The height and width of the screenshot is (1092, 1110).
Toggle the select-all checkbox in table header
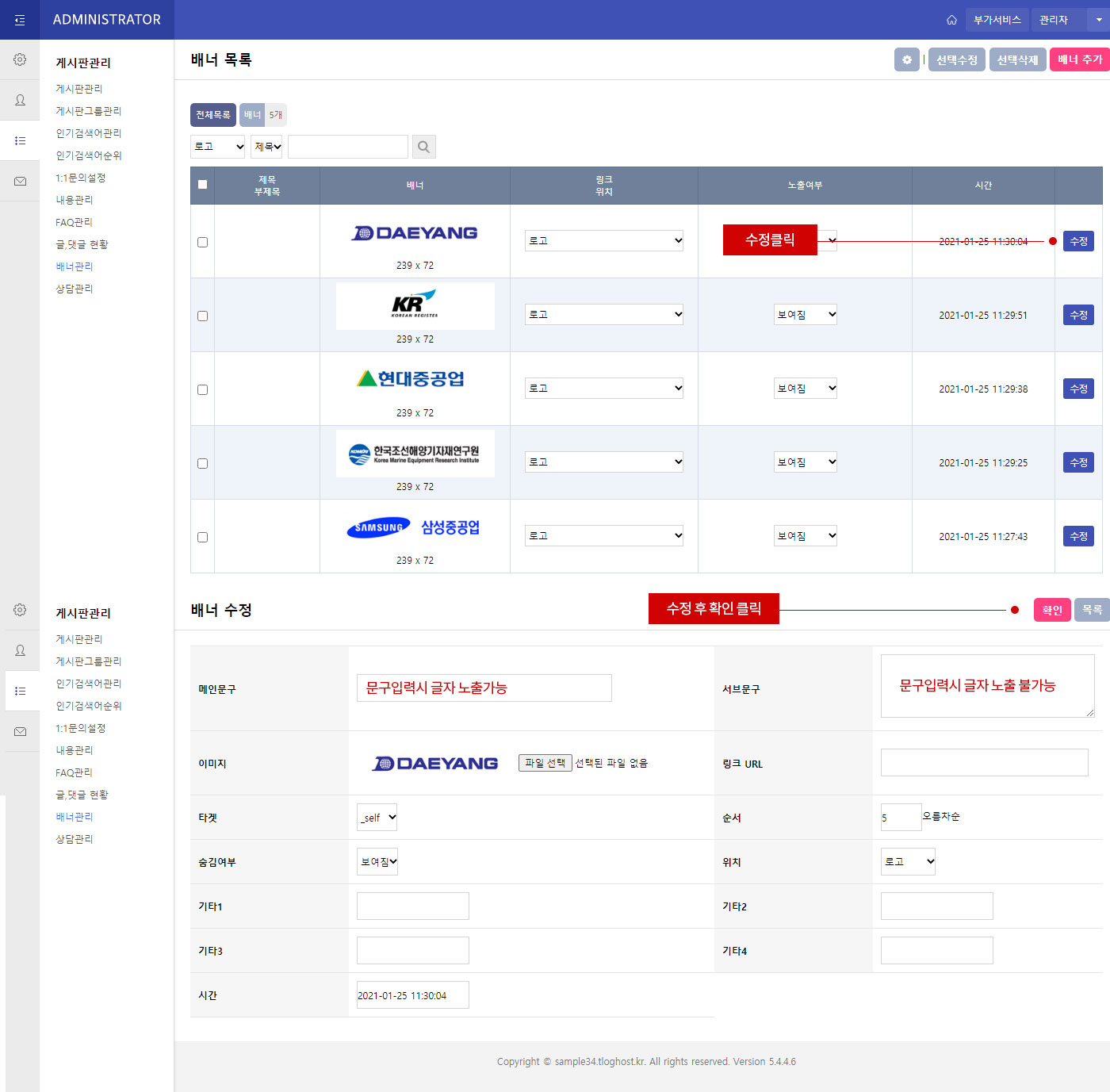[202, 184]
